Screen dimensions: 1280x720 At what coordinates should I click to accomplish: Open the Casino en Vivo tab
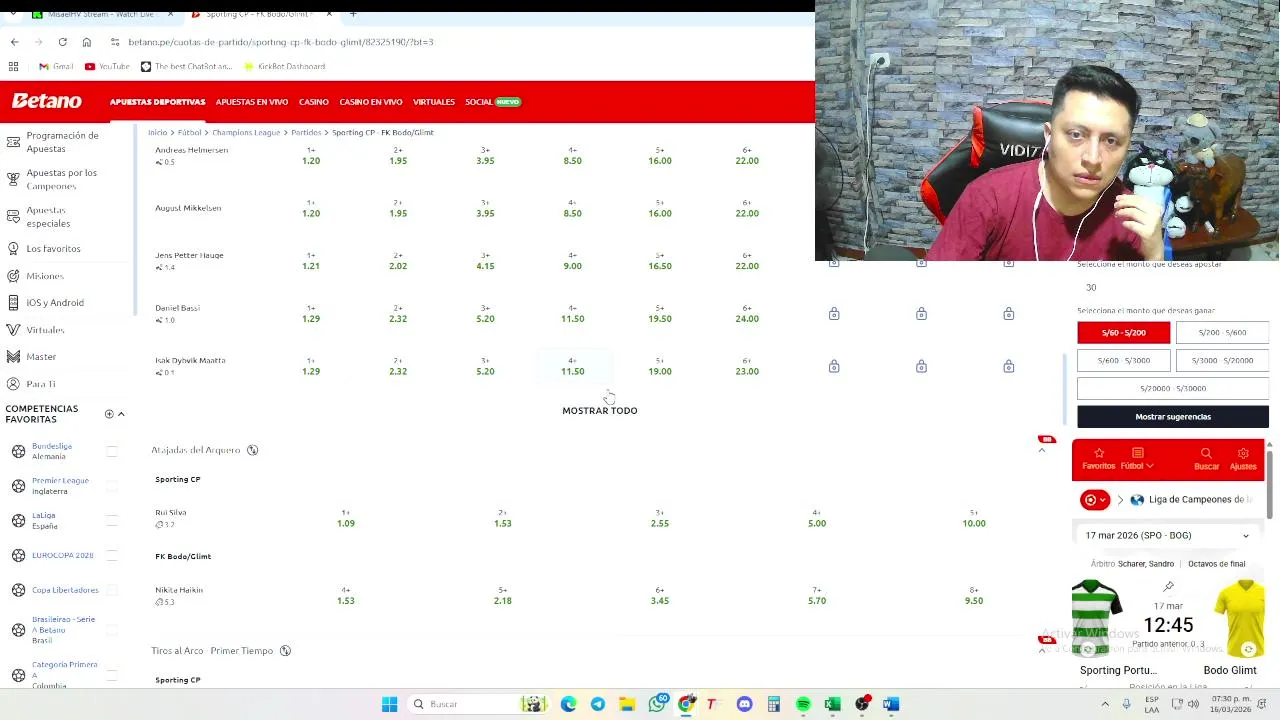[370, 102]
